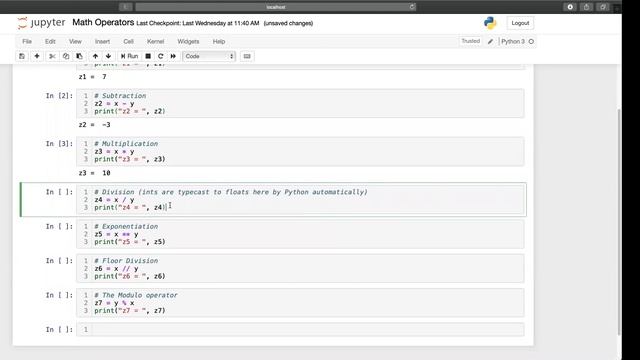
Task: Save notebook with the floppy disk icon
Action: 22,56
